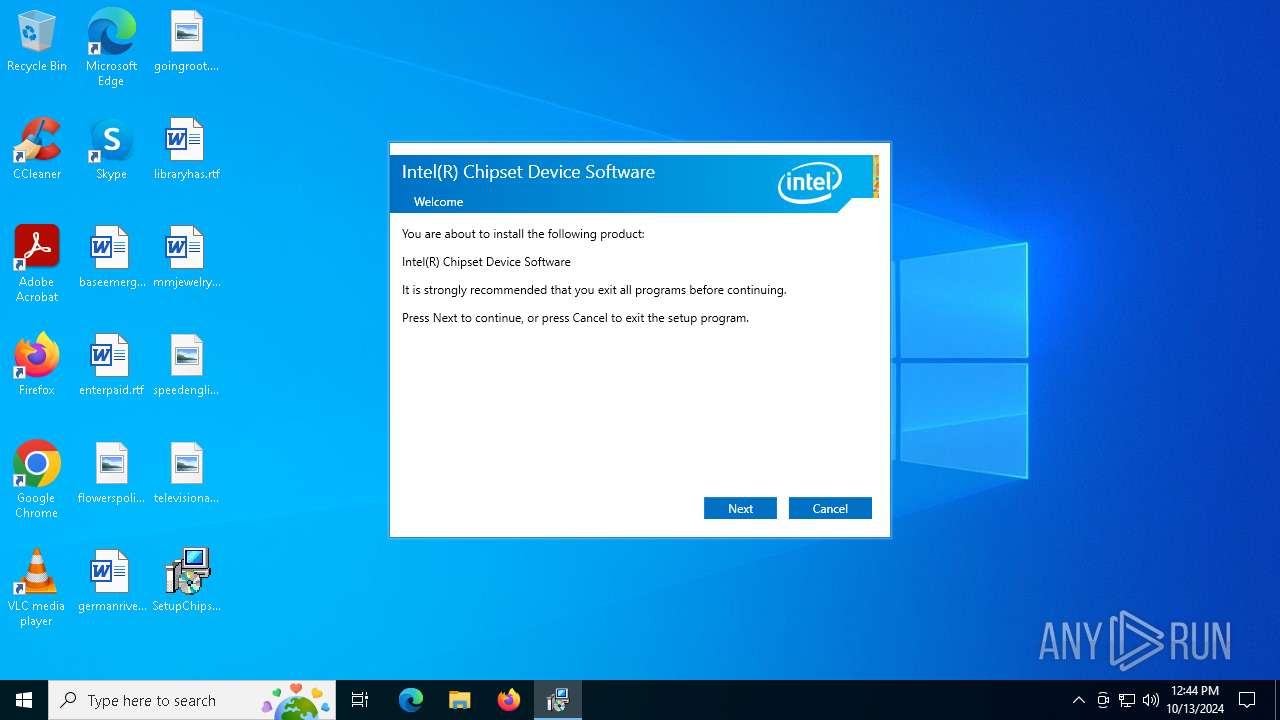Screen dimensions: 1280x720
Task: Select Google Chrome desktop shortcut
Action: [x=37, y=480]
